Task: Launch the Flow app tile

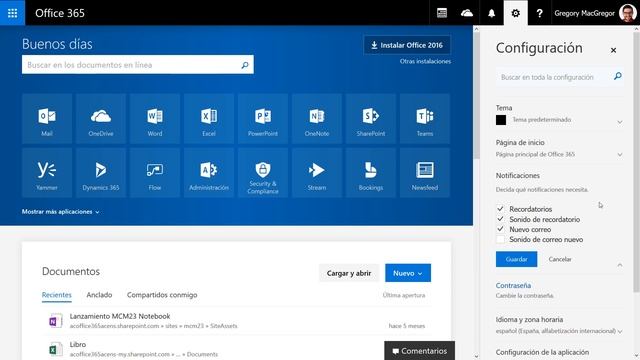Action: coord(155,173)
